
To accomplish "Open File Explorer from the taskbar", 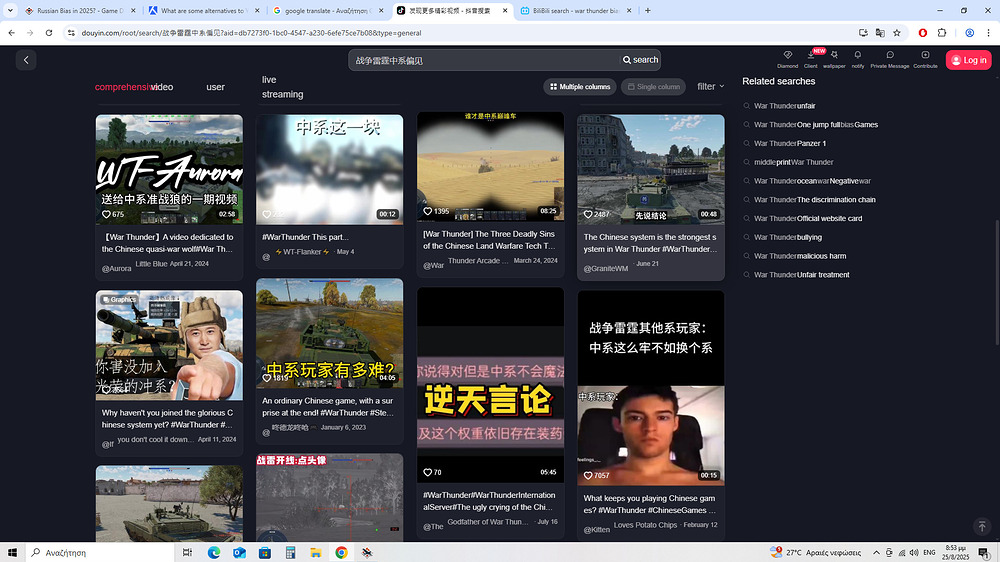I will pyautogui.click(x=316, y=552).
